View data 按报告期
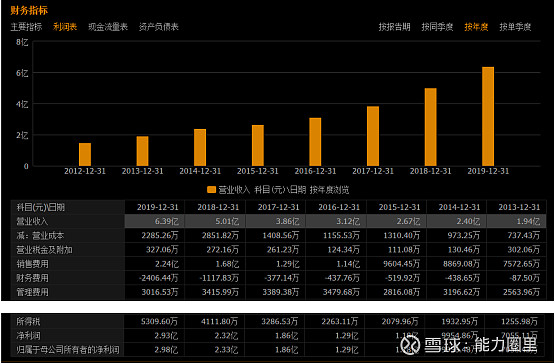The image size is (555, 363). pos(394,27)
